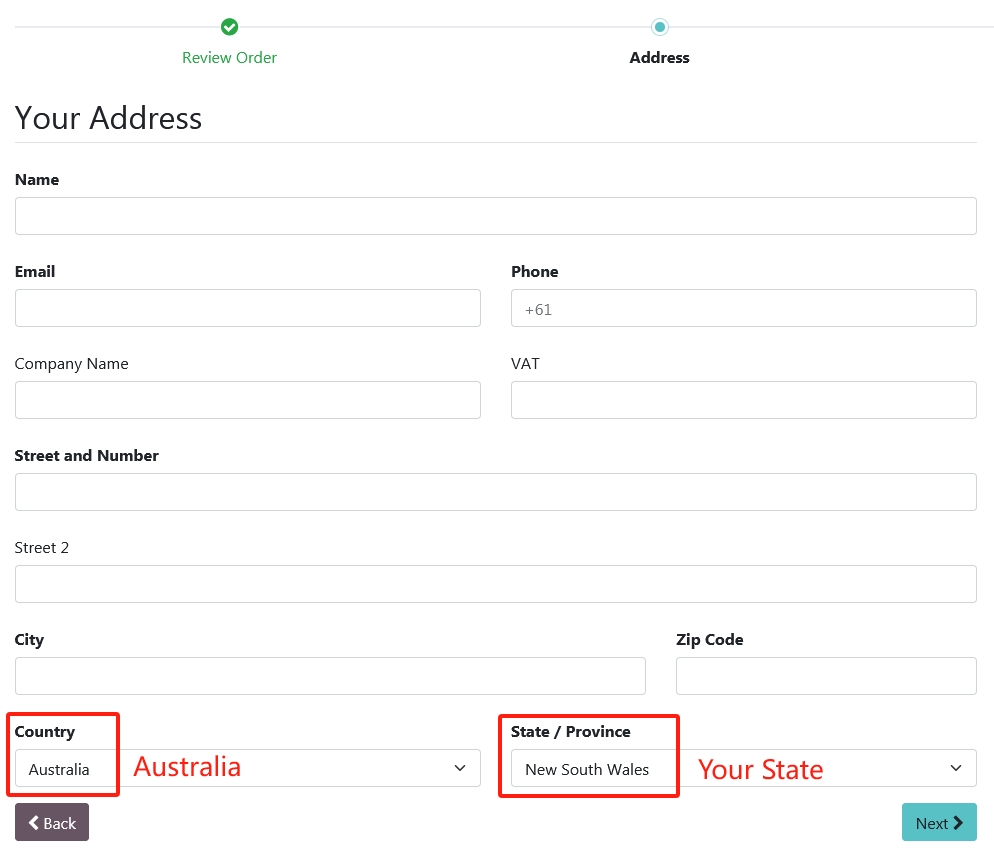Click the VAT input field
994x859 pixels.
click(743, 399)
